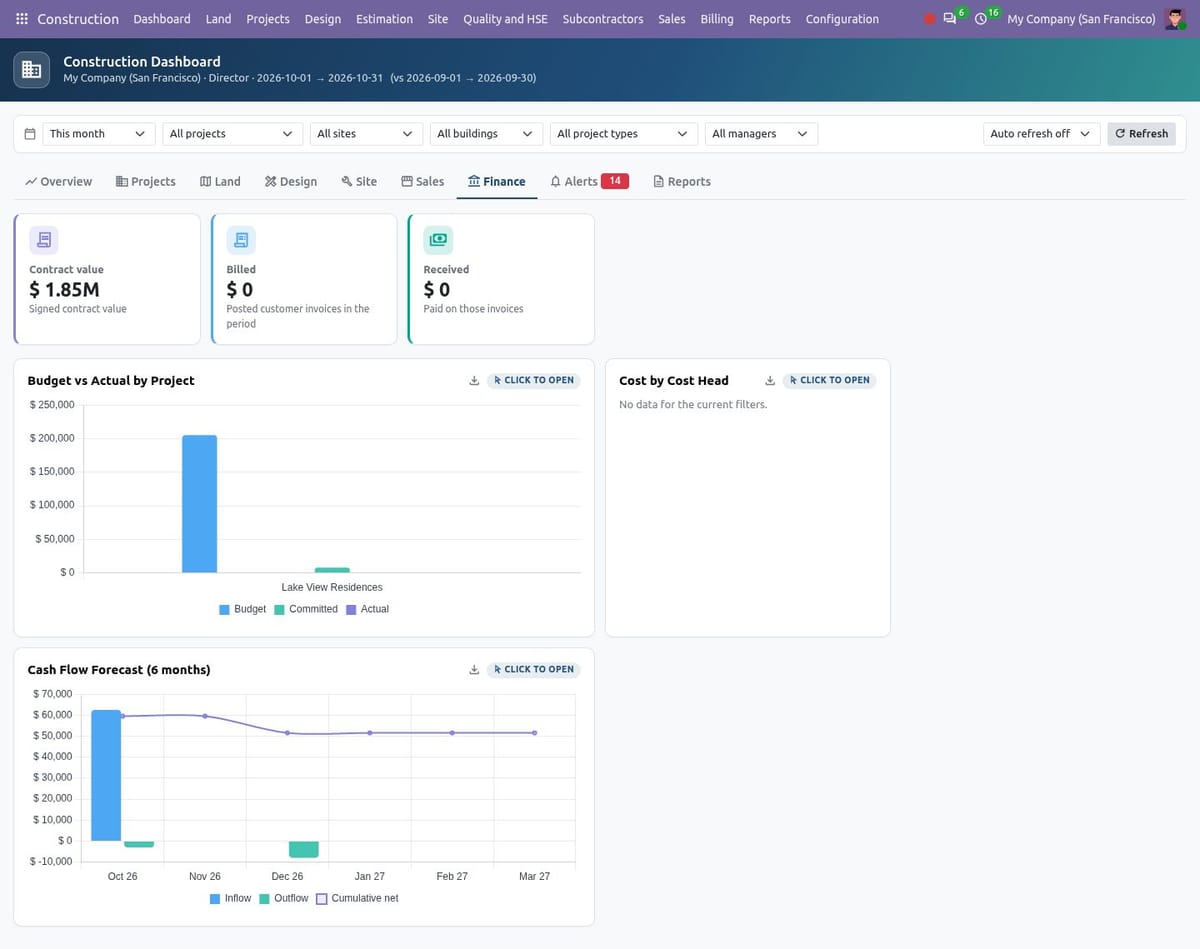The image size is (1200, 949).
Task: Switch to the Land dashboard tab
Action: pyautogui.click(x=220, y=182)
